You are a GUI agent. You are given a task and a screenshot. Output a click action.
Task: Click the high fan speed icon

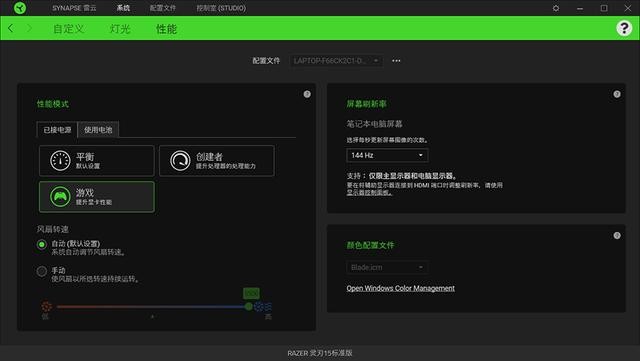coord(263,306)
